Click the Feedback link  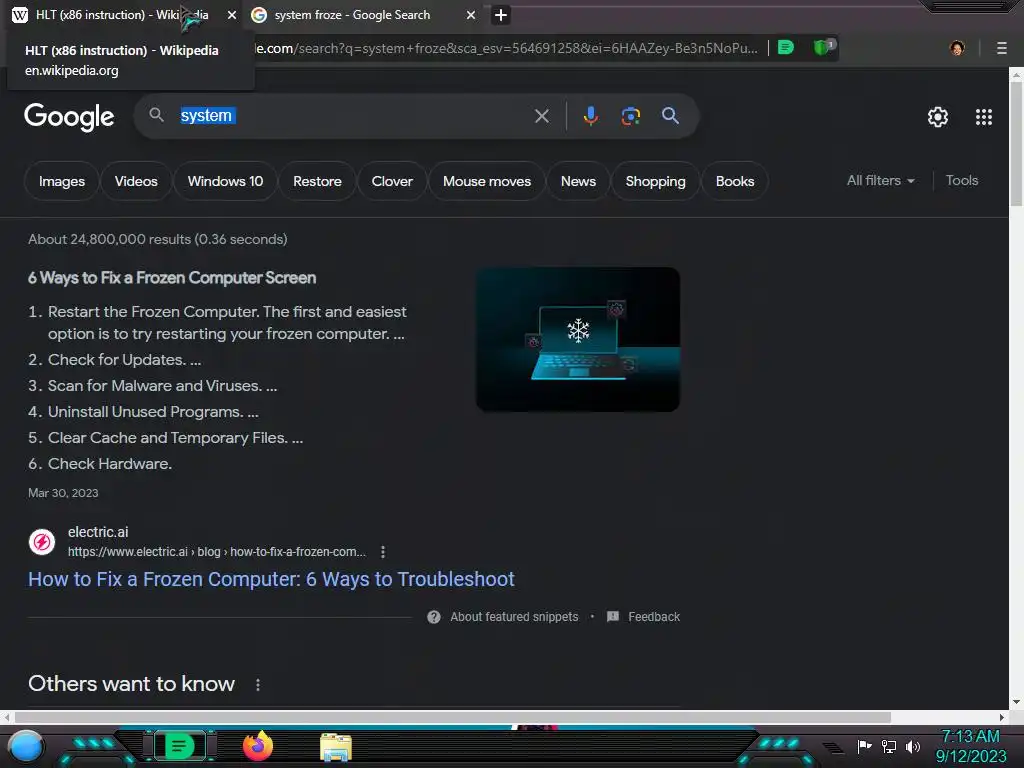pos(654,617)
